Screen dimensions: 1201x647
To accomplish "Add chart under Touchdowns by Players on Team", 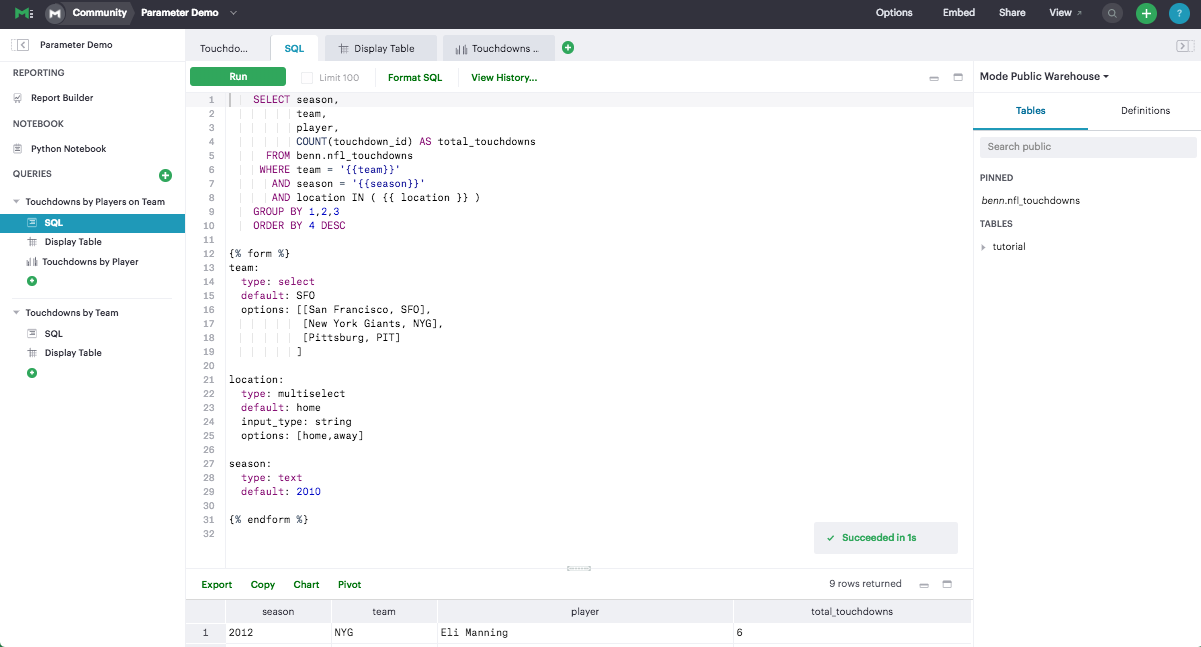I will (32, 281).
